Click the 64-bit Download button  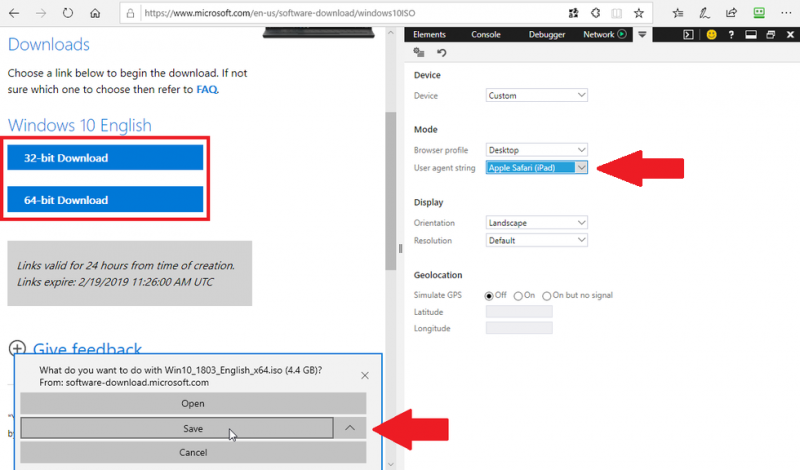[105, 200]
